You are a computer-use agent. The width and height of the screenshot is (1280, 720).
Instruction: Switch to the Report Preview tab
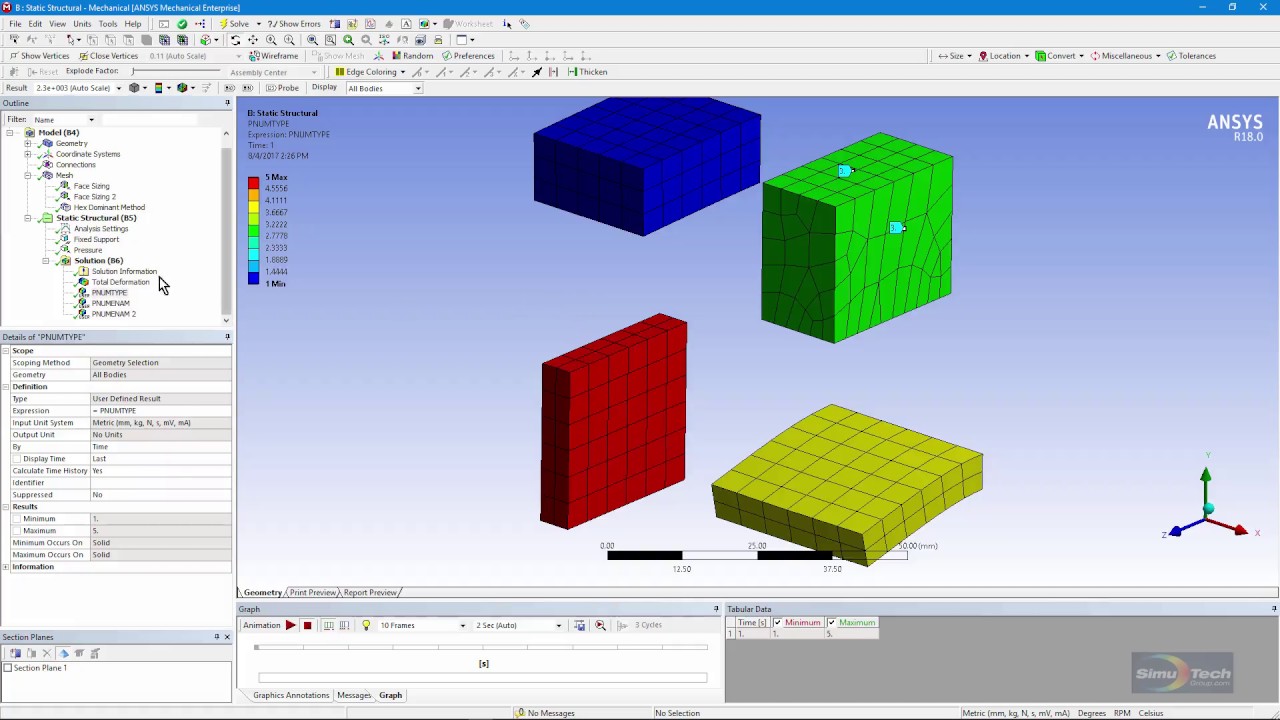[x=370, y=593]
